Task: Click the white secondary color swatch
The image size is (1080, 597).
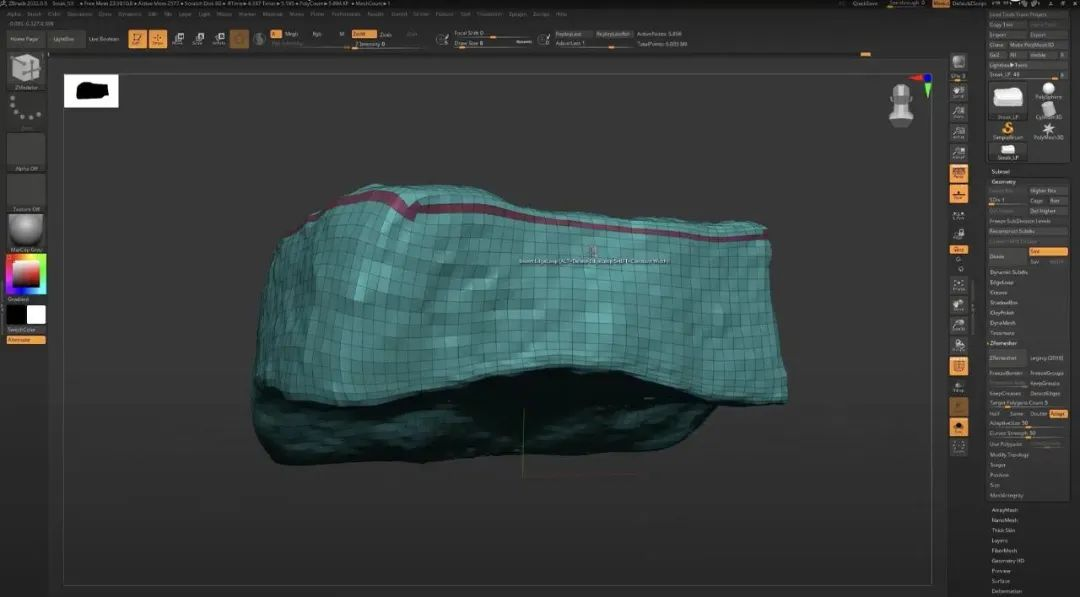Action: tap(36, 315)
